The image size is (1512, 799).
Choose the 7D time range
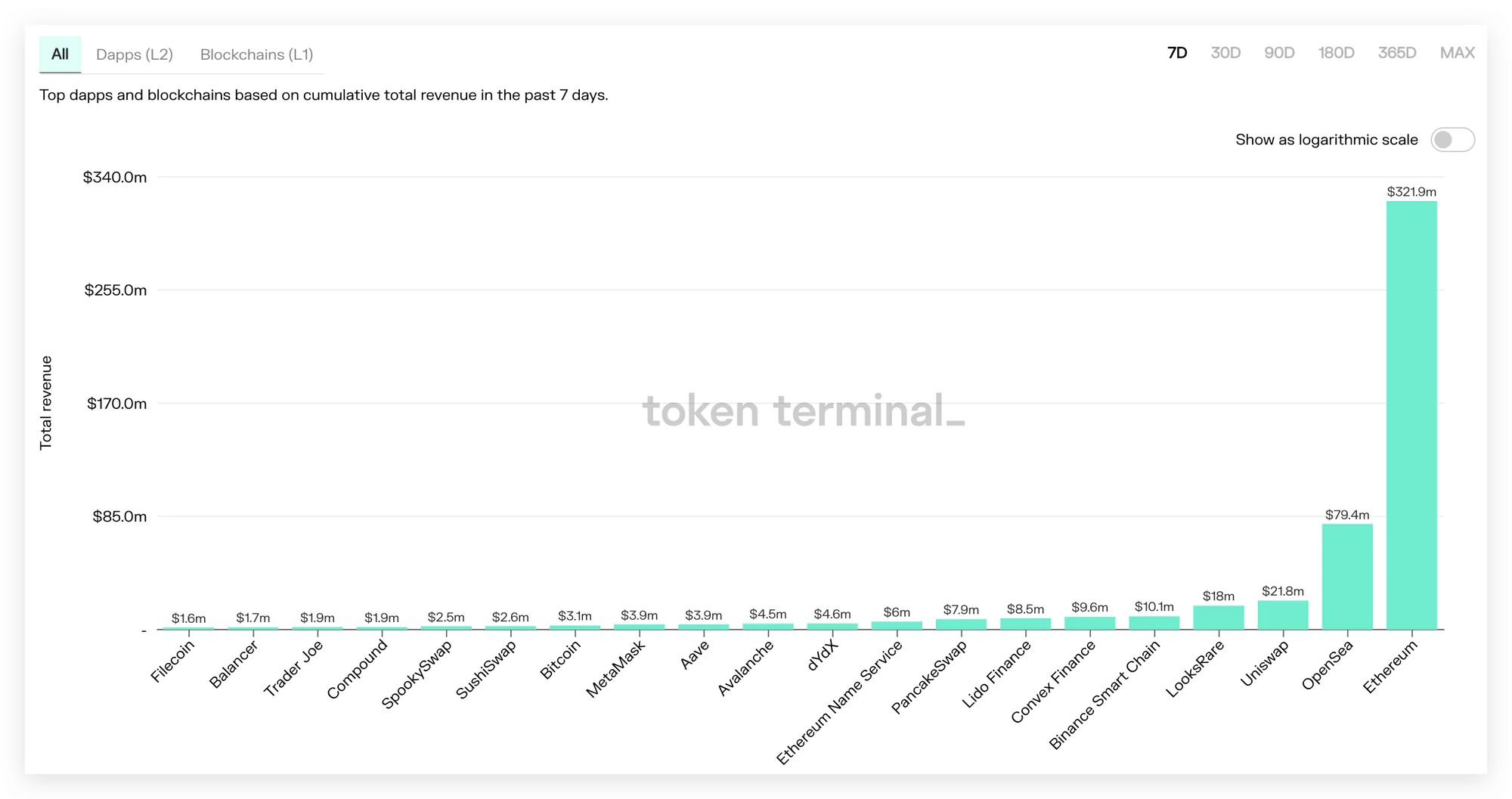pyautogui.click(x=1177, y=53)
